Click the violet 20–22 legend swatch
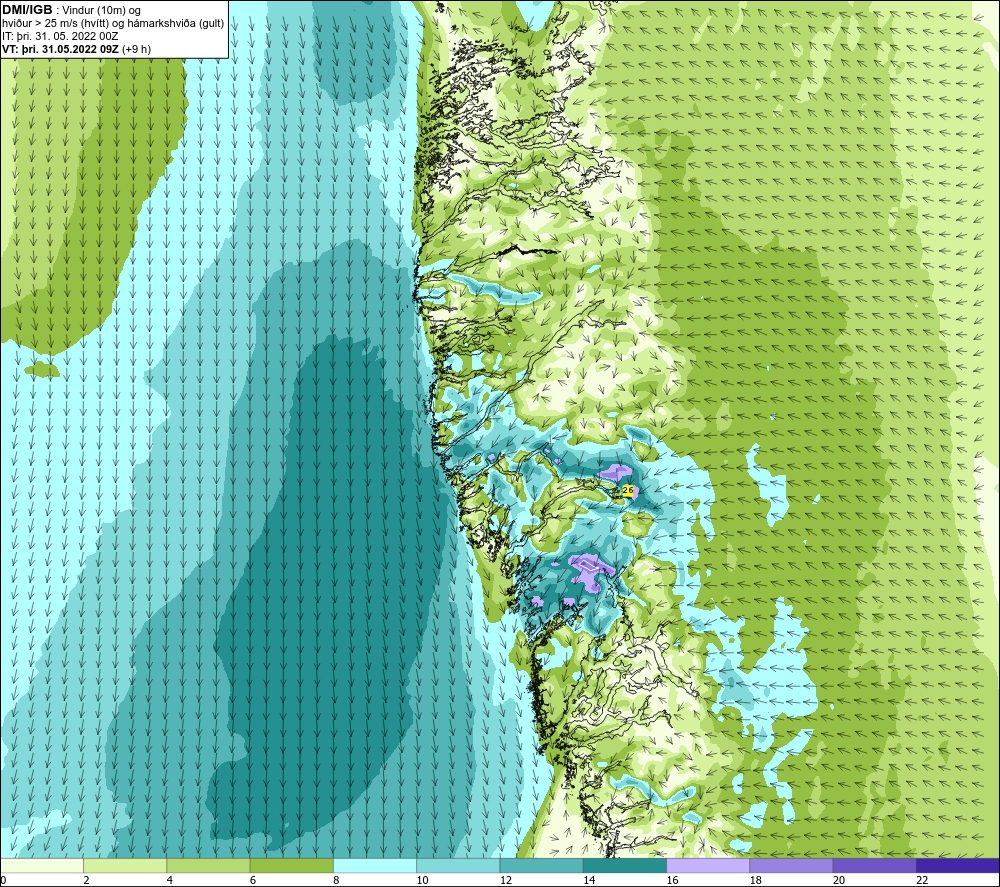Viewport: 1000px width, 887px height. (x=874, y=865)
